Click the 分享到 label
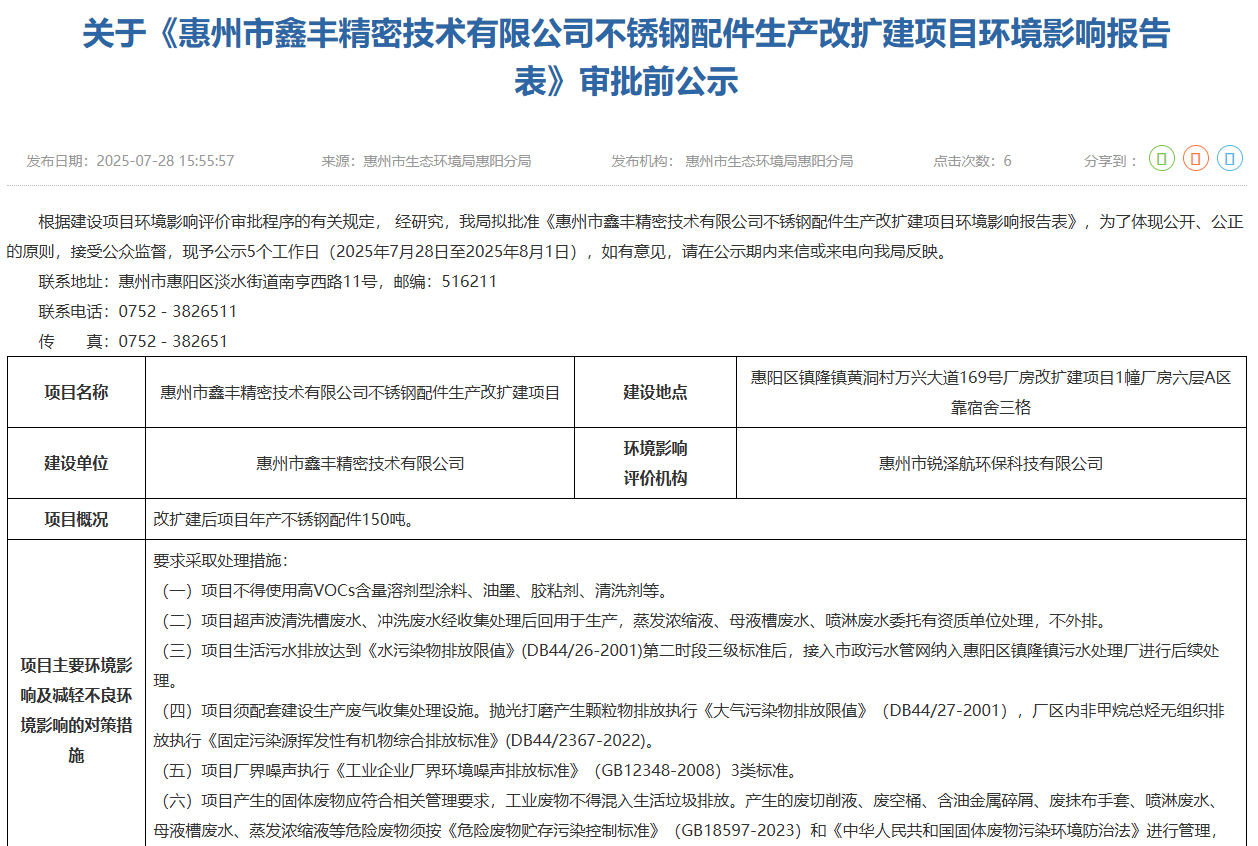The image size is (1258, 846). coord(1110,161)
